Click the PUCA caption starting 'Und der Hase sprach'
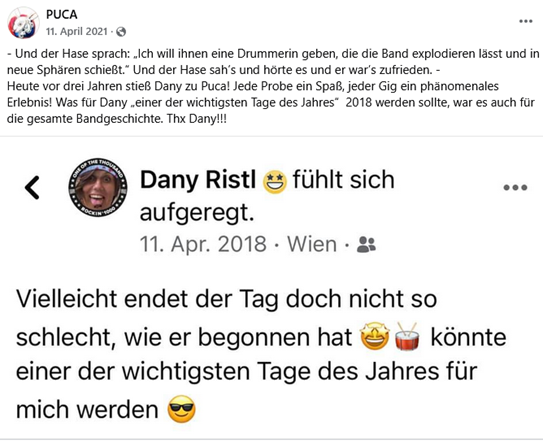Image resolution: width=543 pixels, height=444 pixels. coord(273,62)
